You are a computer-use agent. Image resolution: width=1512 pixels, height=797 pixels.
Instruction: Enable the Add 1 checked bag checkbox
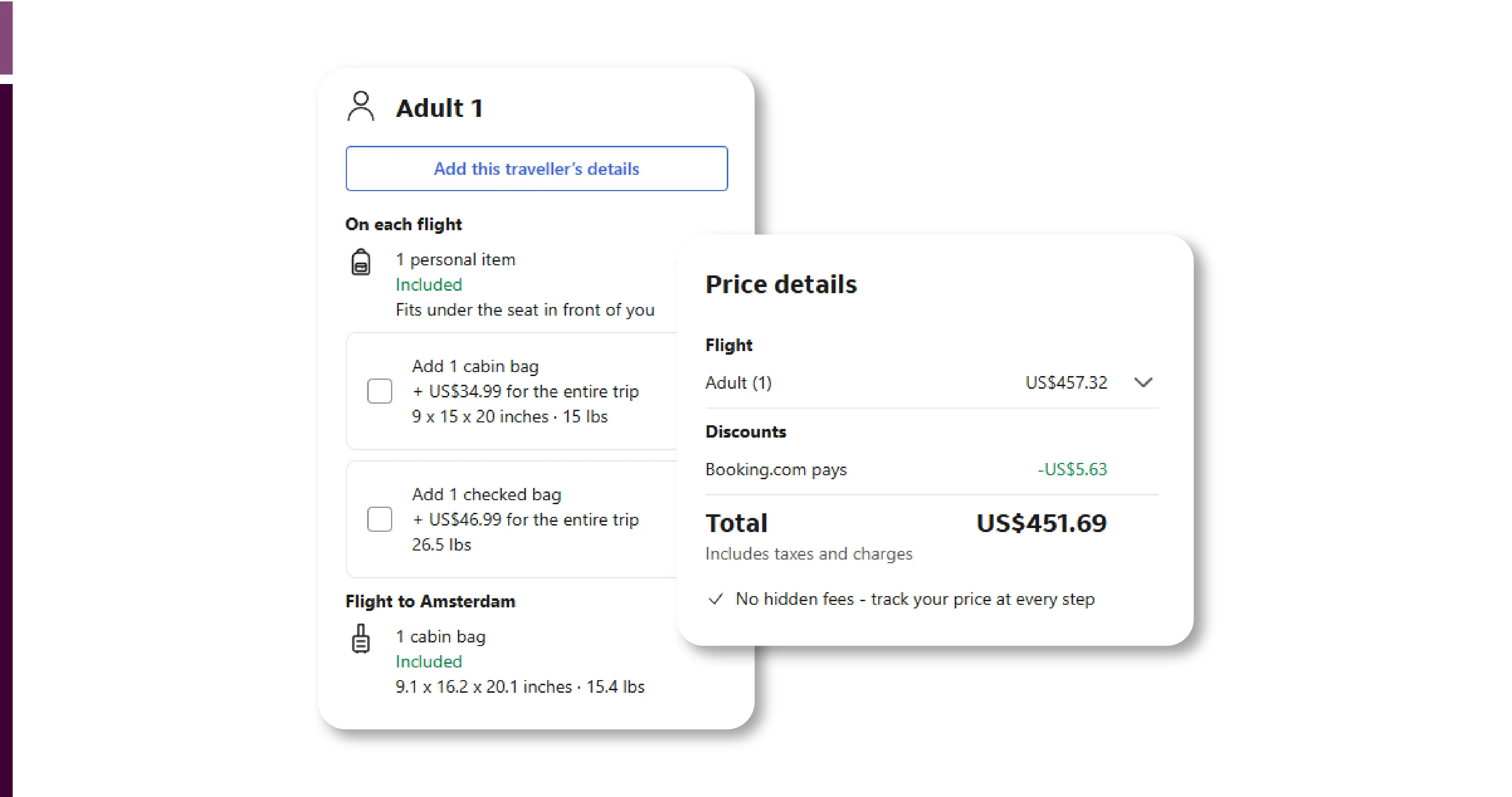tap(380, 519)
